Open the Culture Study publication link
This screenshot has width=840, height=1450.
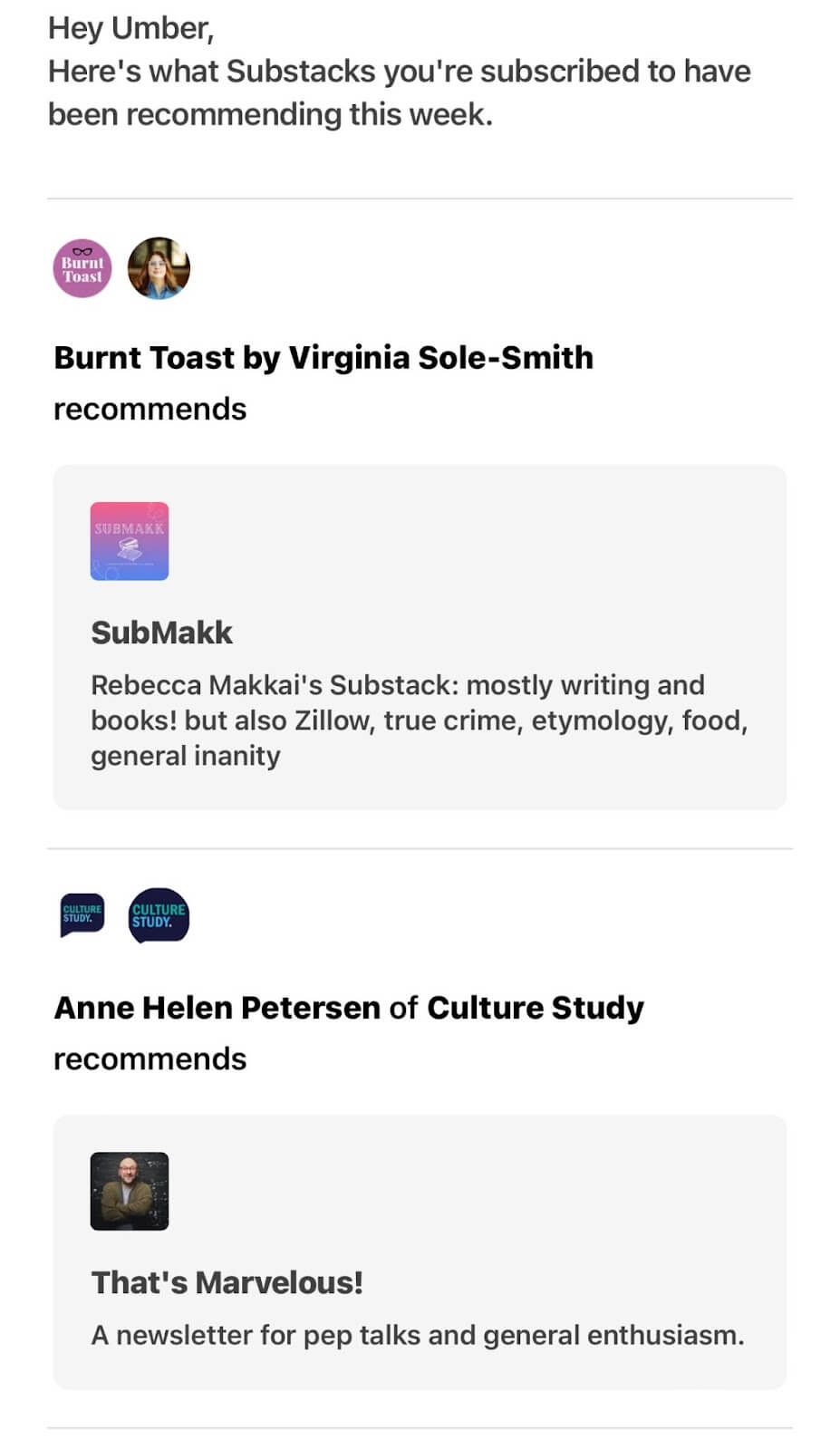tap(536, 1008)
